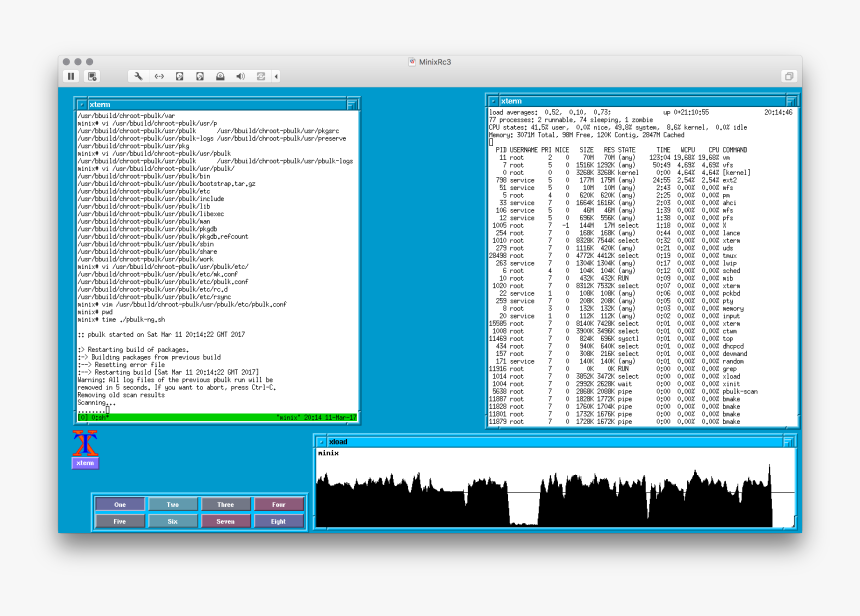Screen dimensions: 860x616
Task: Open window menu of xload window
Action: click(321, 442)
